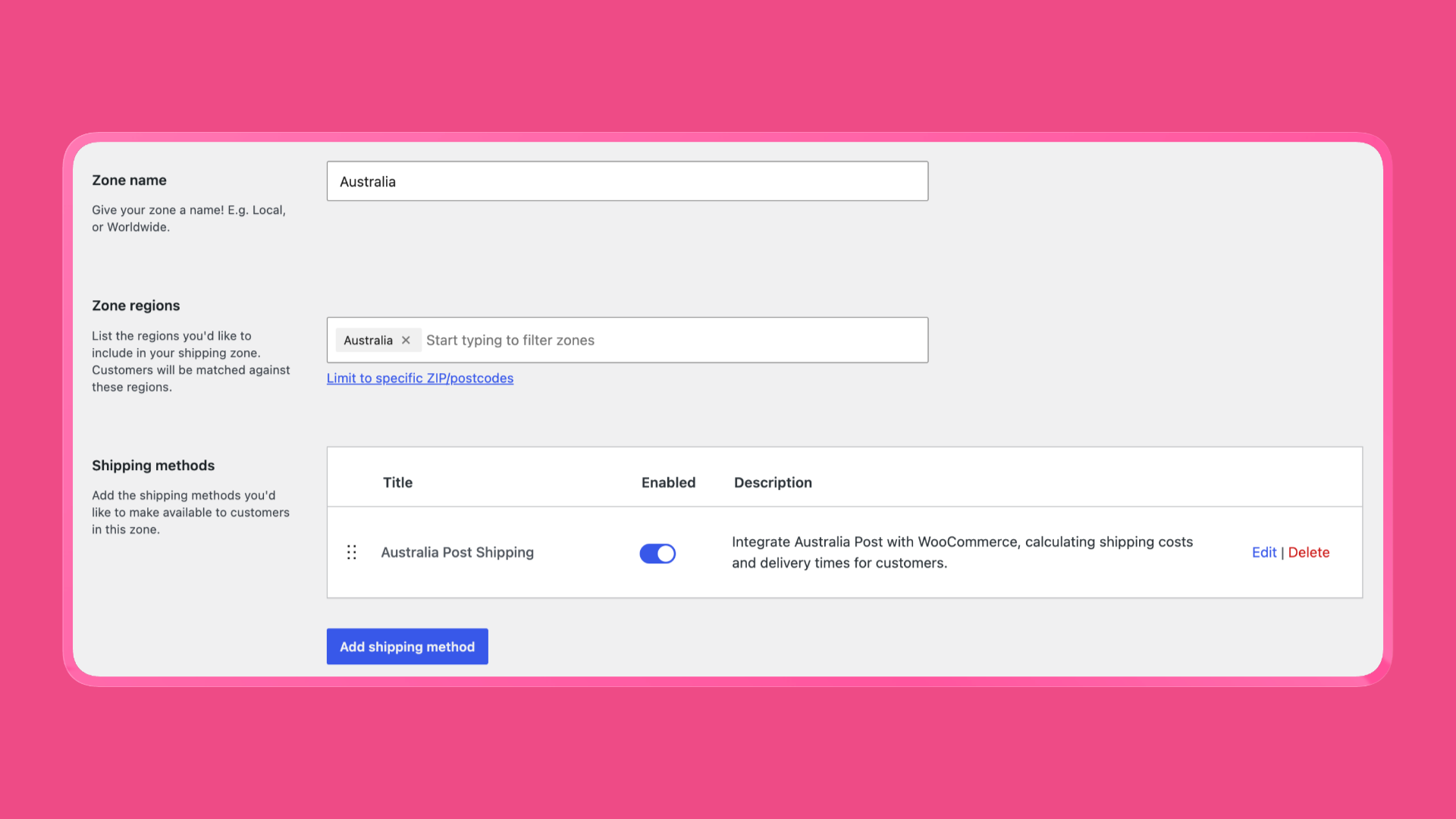Viewport: 1456px width, 819px height.
Task: Click the Australia region tag text
Action: point(368,340)
